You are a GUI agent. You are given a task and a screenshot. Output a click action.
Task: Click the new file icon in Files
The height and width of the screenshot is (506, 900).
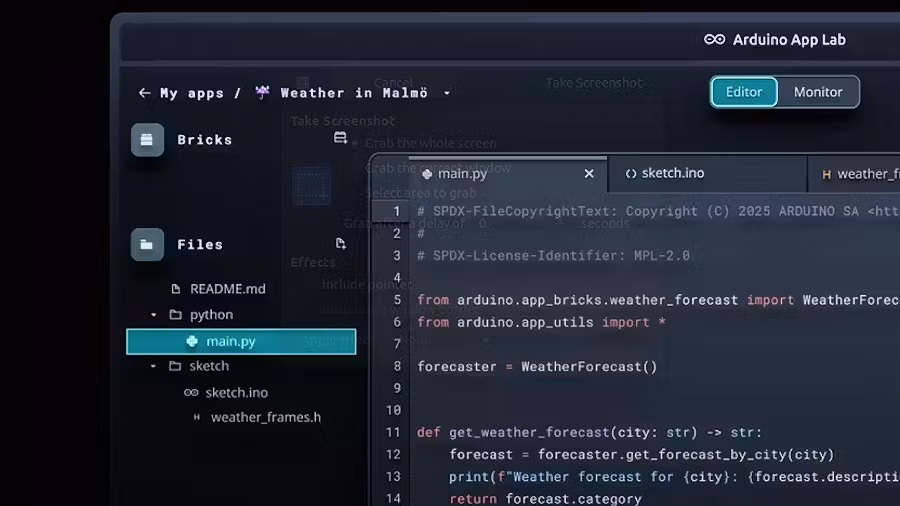(x=340, y=243)
